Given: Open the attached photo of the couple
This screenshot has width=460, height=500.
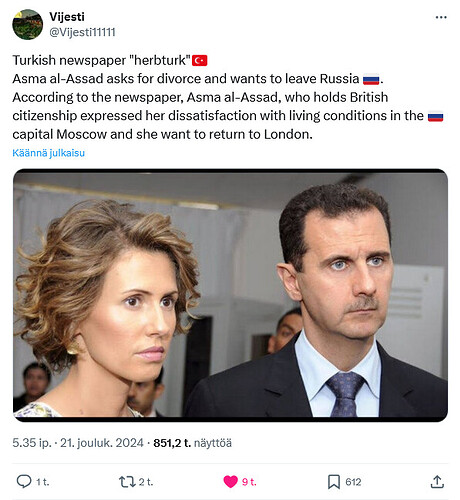Looking at the screenshot, I should click(x=230, y=295).
